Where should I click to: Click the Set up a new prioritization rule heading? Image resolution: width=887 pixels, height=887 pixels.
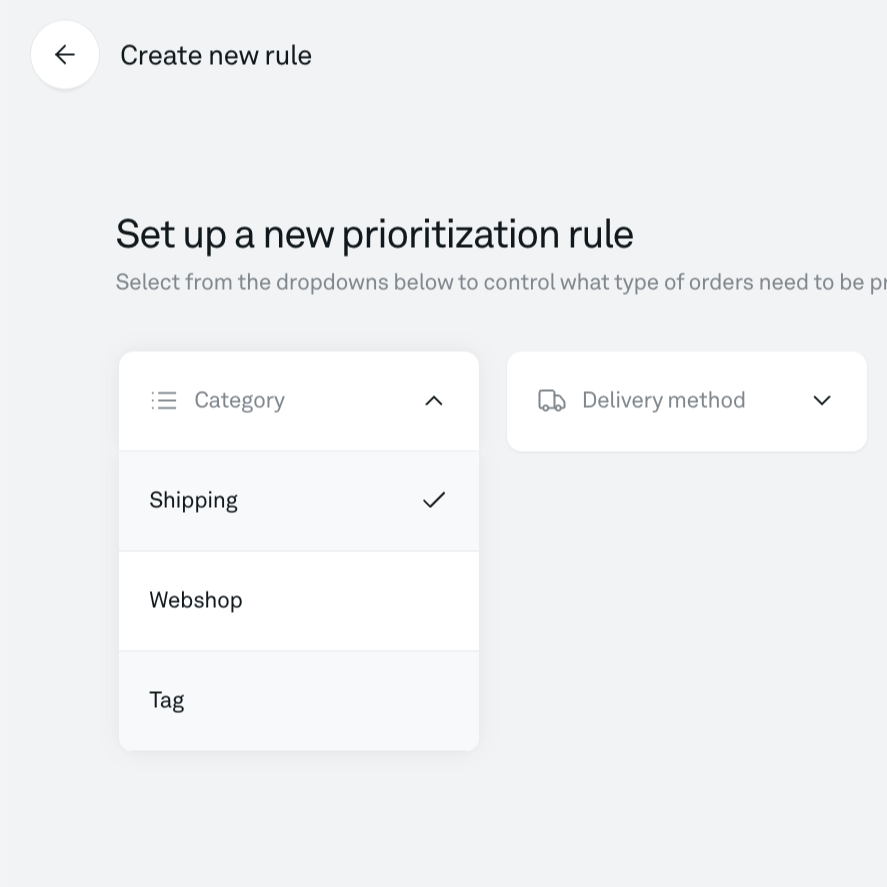374,234
